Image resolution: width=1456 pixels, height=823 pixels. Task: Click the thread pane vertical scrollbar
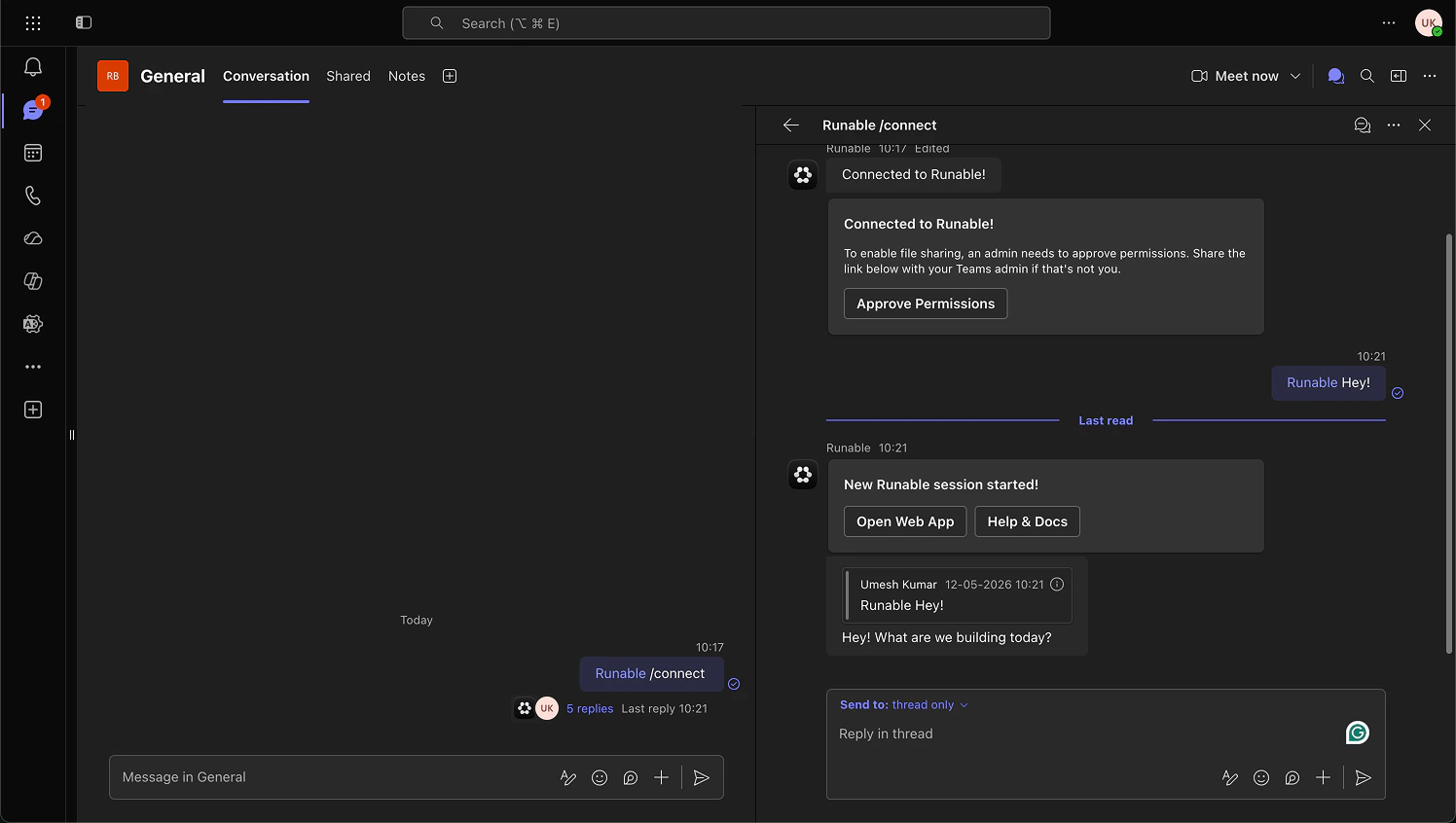pyautogui.click(x=1449, y=443)
